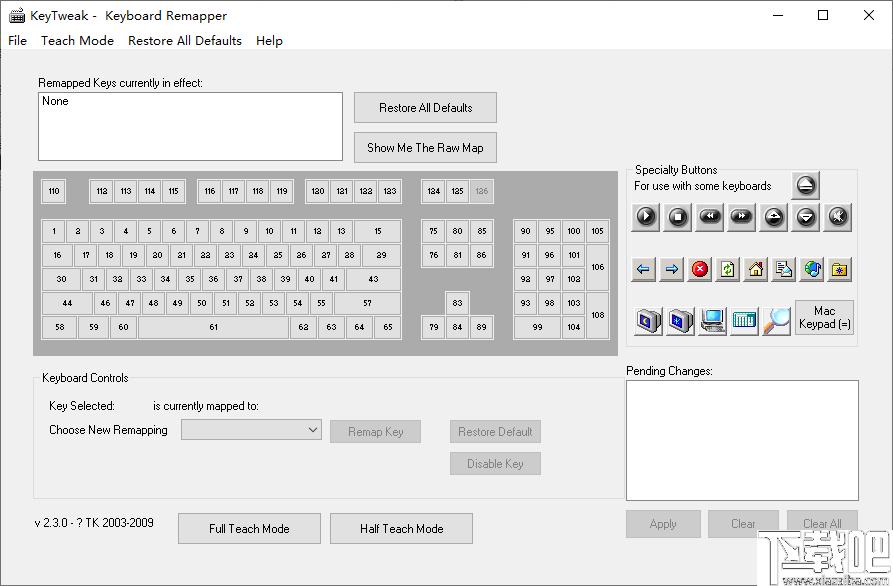Click the media Play specialty button
The height and width of the screenshot is (586, 893).
tap(646, 217)
